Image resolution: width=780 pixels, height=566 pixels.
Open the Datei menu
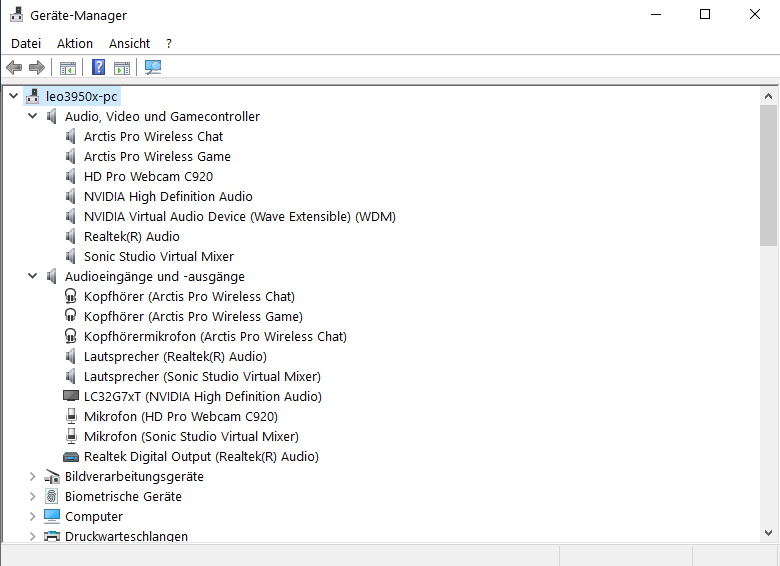click(x=26, y=44)
